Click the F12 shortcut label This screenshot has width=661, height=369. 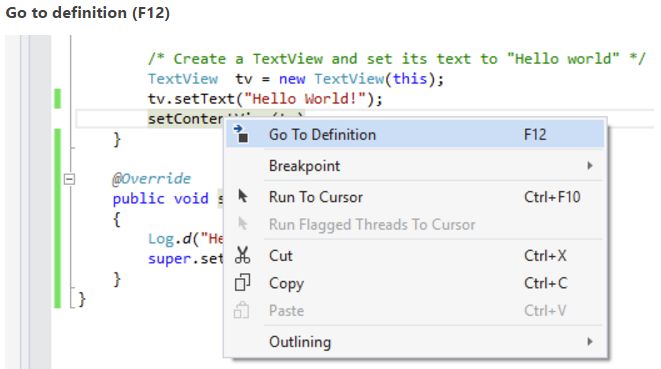pos(535,135)
